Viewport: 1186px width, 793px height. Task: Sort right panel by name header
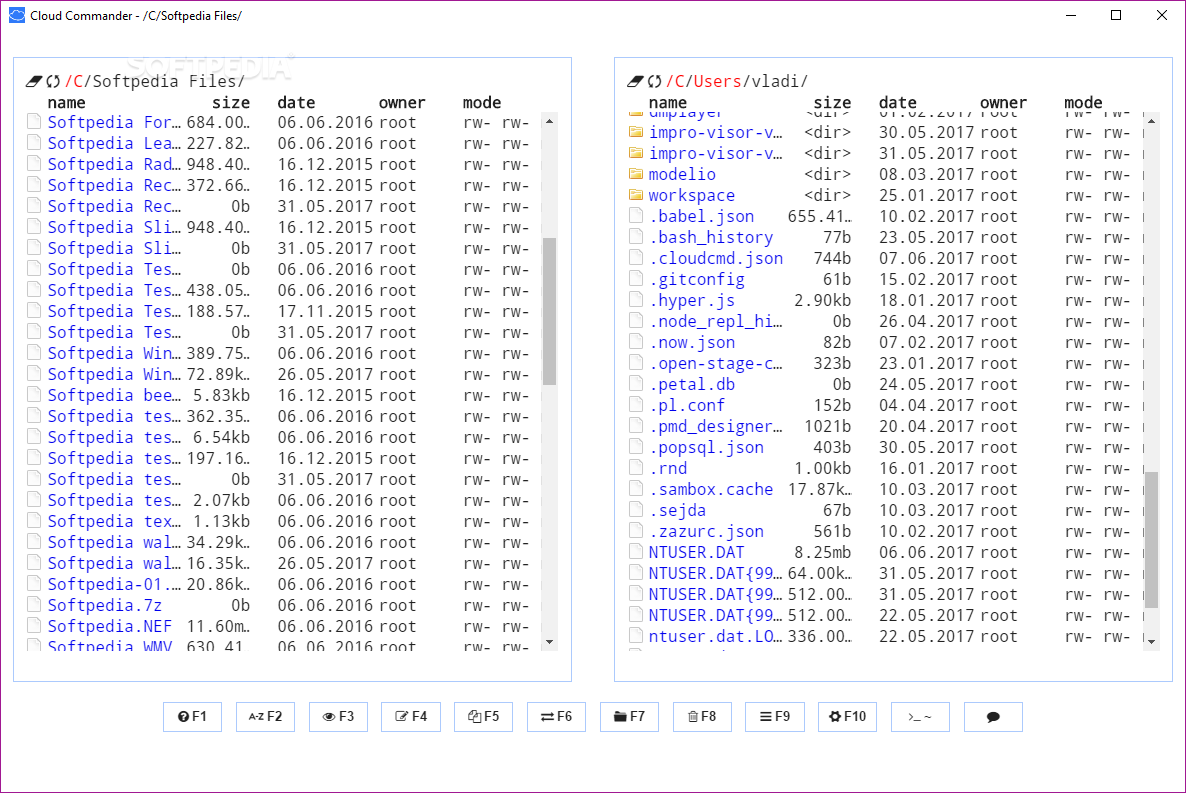[668, 102]
